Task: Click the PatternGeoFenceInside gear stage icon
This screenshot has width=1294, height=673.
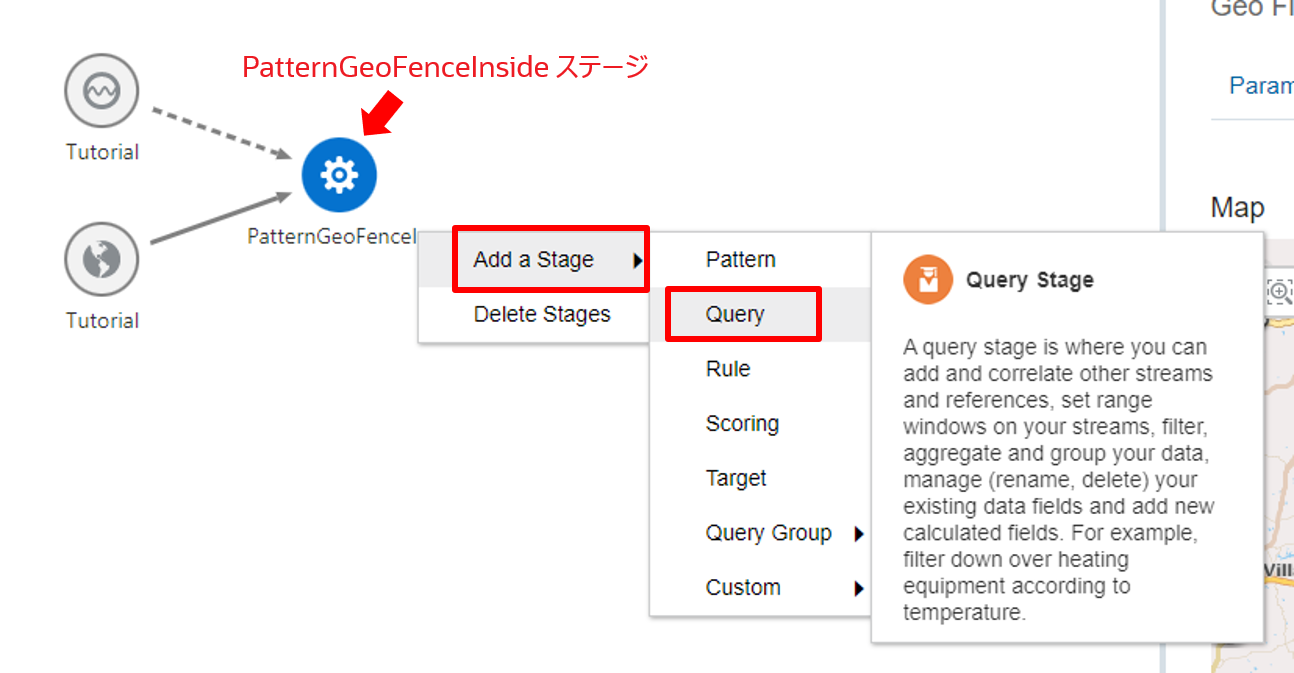Action: [339, 175]
